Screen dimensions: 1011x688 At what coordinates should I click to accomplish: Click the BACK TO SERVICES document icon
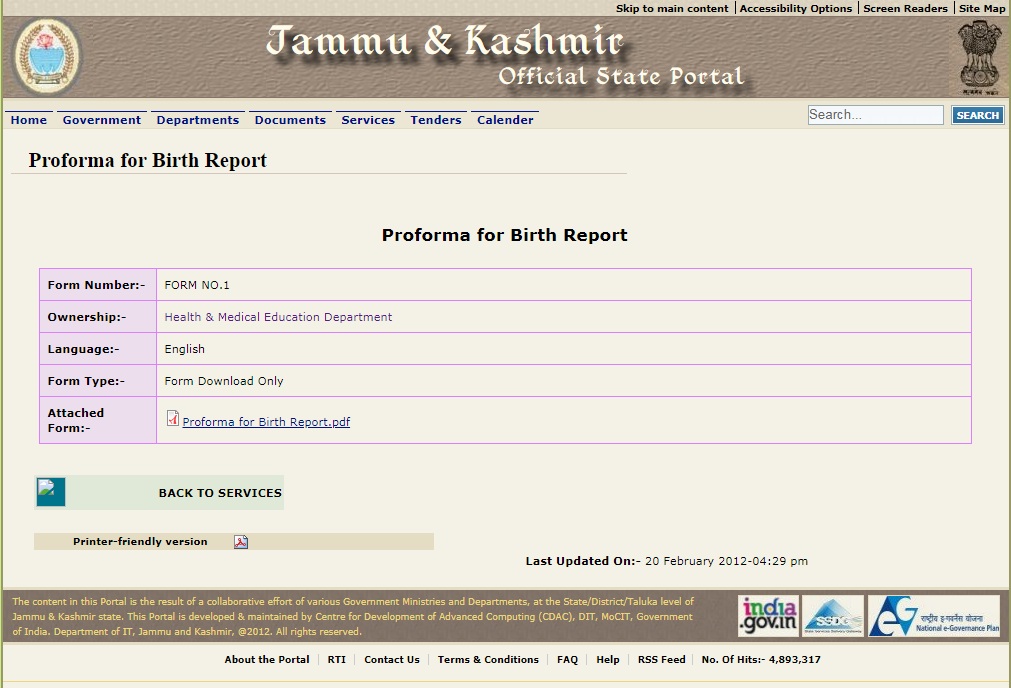(x=50, y=492)
